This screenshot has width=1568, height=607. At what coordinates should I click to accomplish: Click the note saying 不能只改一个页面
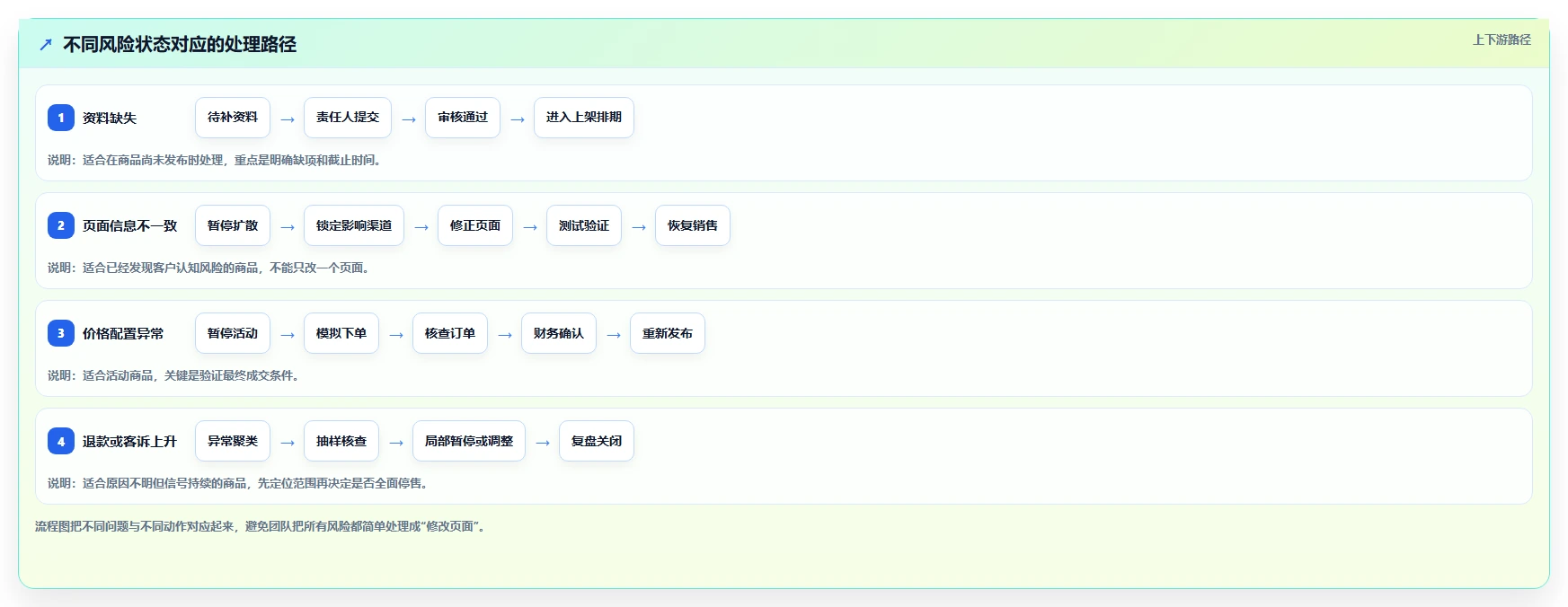pos(211,268)
